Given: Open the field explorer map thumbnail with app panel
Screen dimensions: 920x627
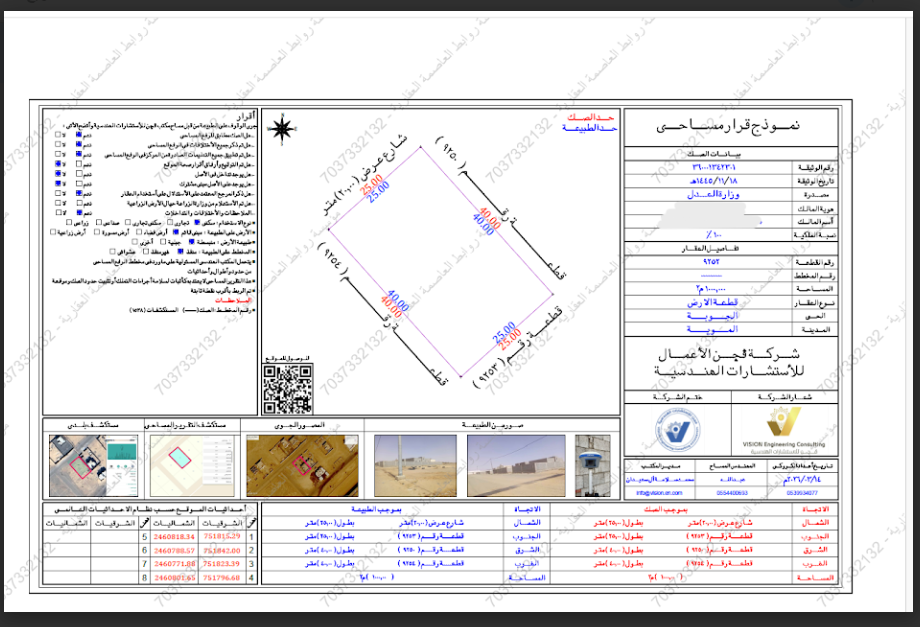Looking at the screenshot, I should click(x=93, y=466).
